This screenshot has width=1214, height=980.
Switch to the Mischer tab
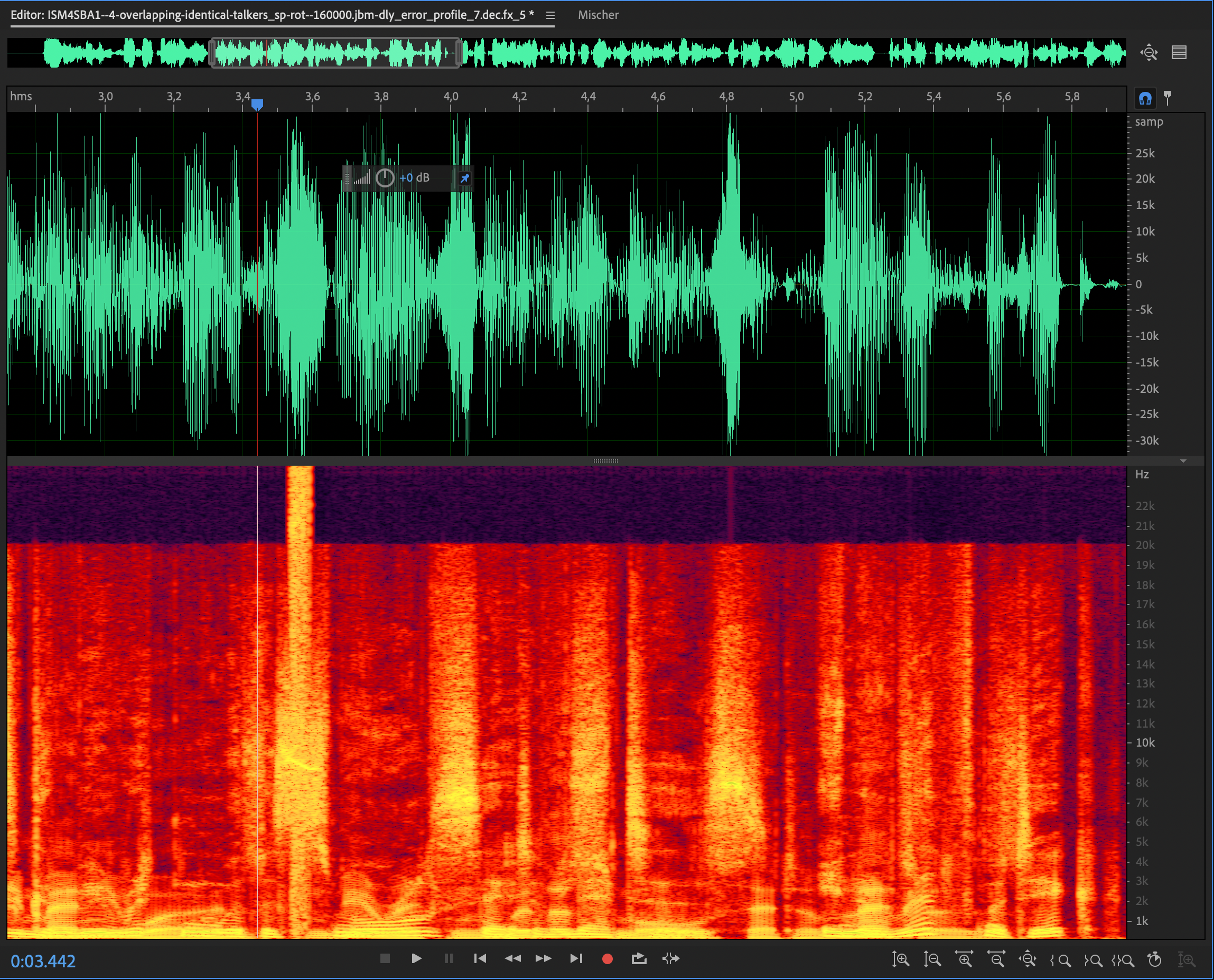coord(597,15)
